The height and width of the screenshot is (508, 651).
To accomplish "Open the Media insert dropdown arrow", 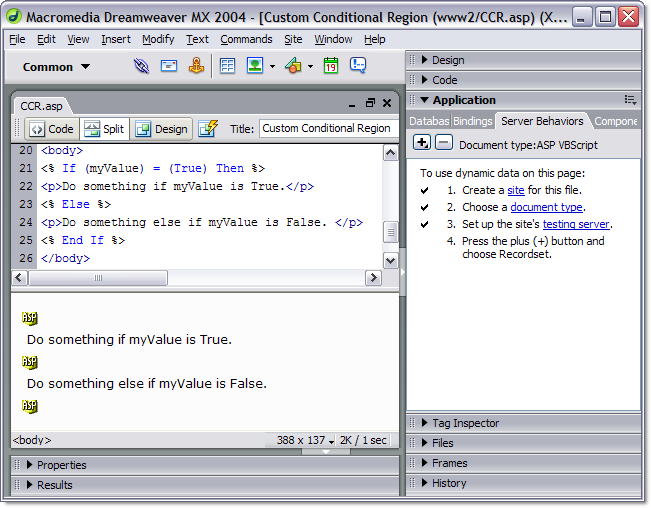I will point(311,66).
